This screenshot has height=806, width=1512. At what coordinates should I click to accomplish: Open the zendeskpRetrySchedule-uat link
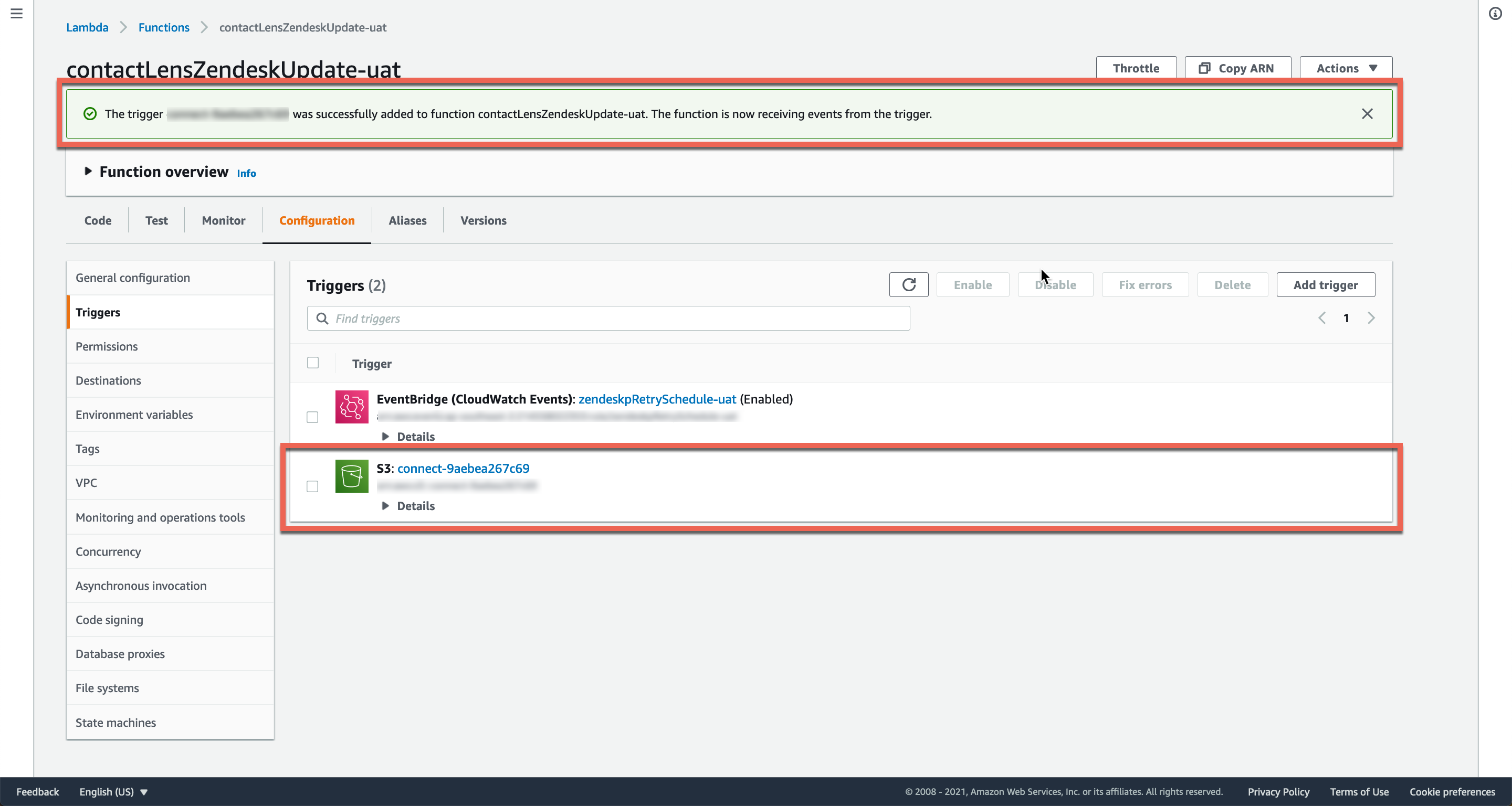(x=657, y=399)
